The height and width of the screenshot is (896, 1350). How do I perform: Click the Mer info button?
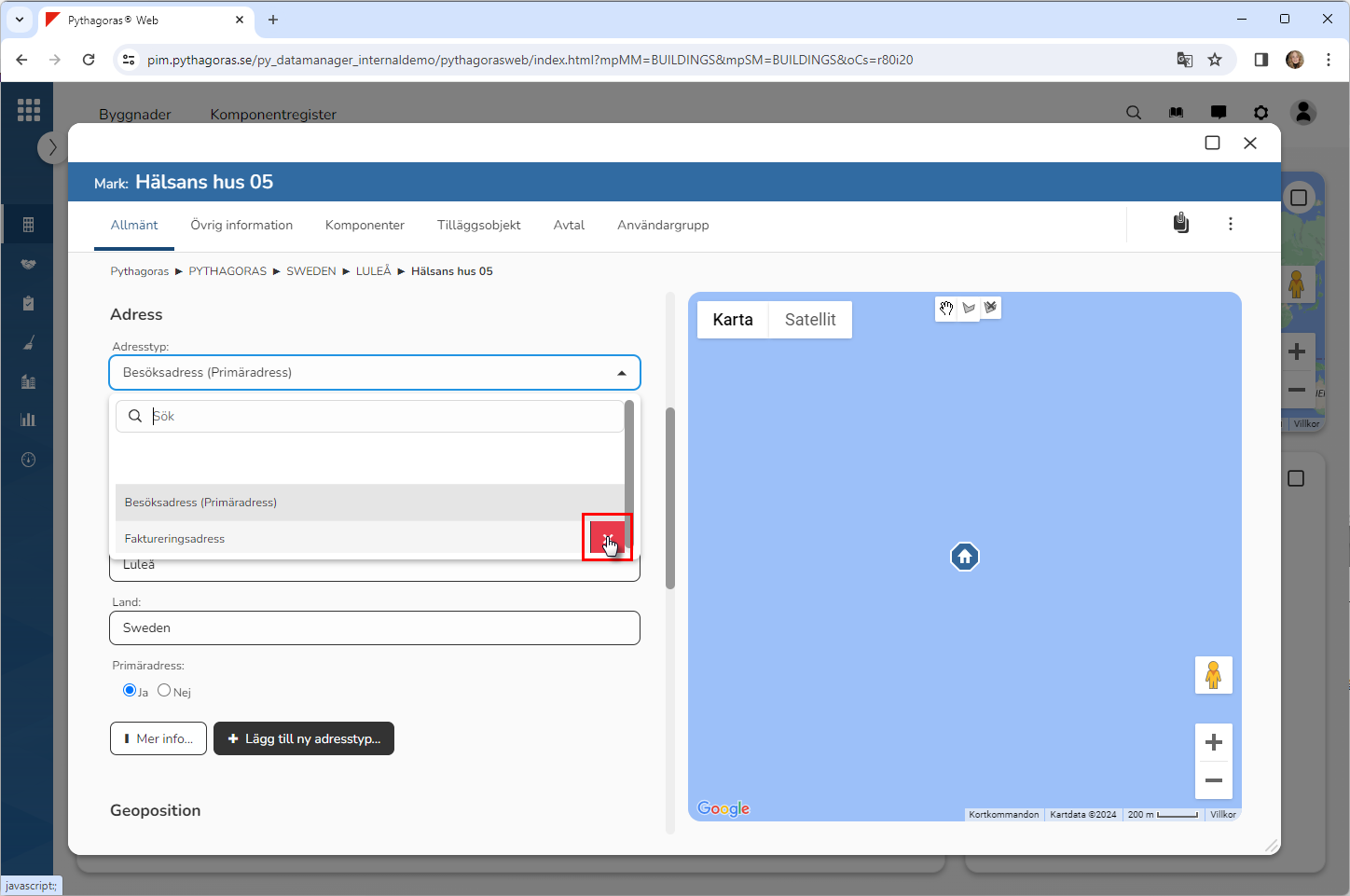pyautogui.click(x=158, y=738)
